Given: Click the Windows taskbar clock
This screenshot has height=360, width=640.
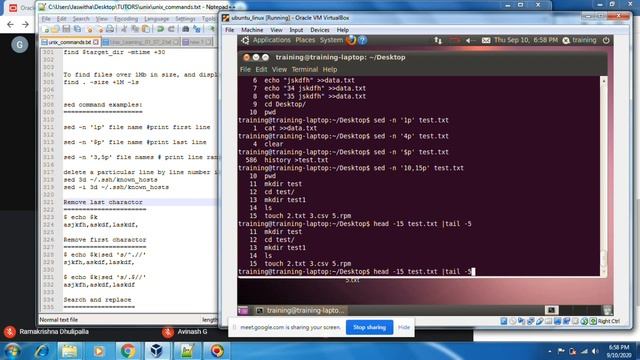Looking at the screenshot, I should tap(619, 351).
